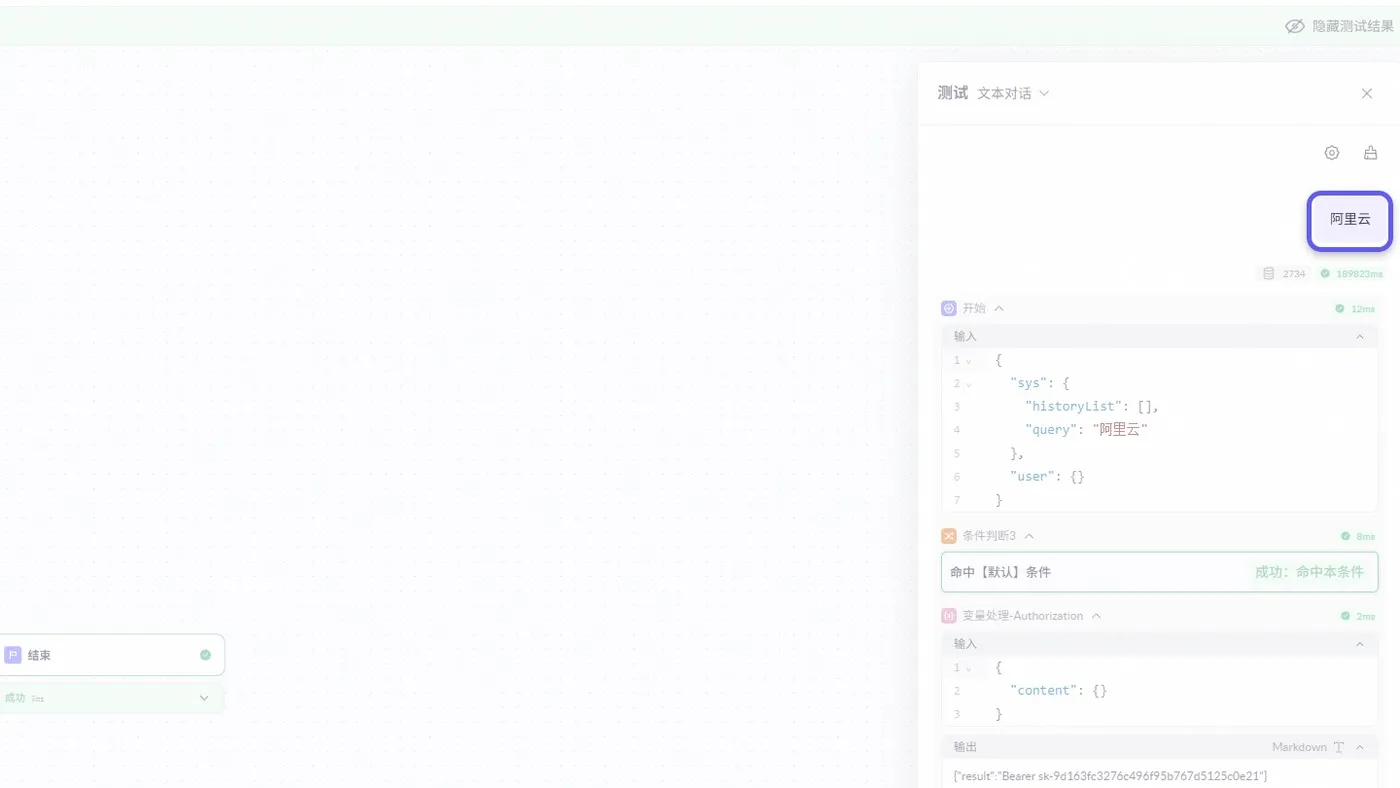Click the 输出 header label

[x=965, y=747]
